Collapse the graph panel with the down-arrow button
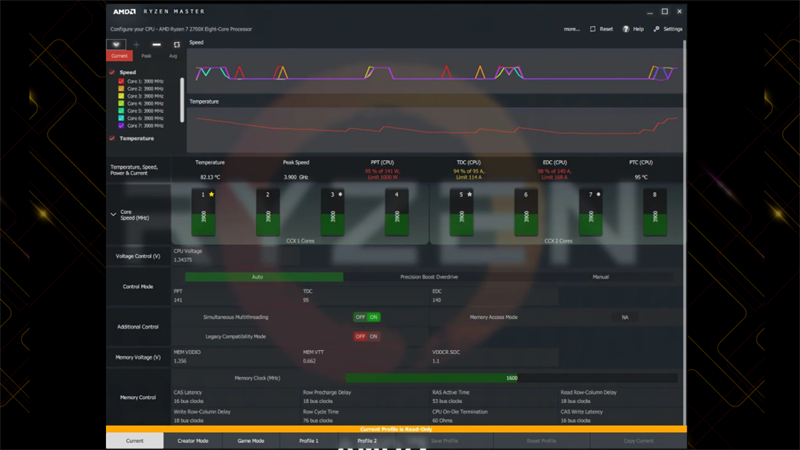Screen dimensions: 800x450 click(116, 44)
